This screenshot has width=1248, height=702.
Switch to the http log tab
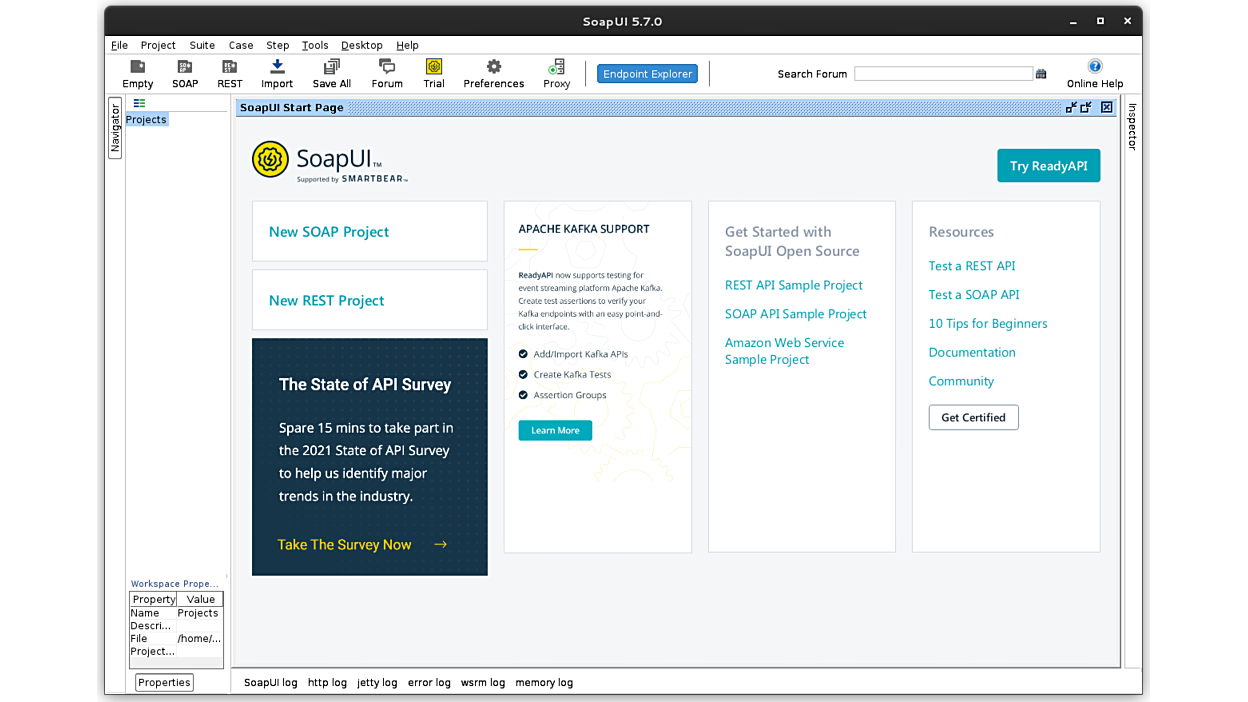click(x=327, y=682)
